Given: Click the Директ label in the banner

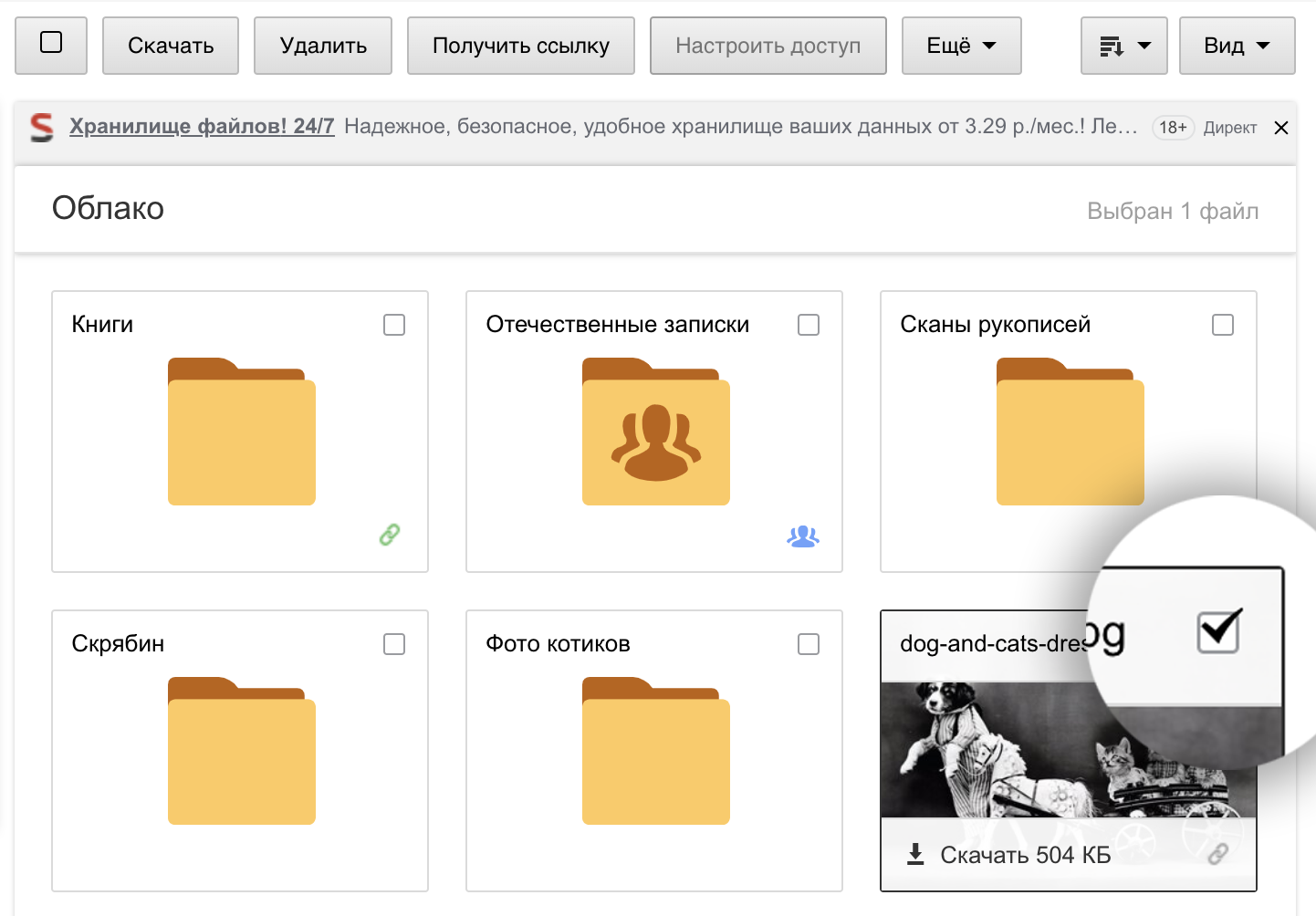Looking at the screenshot, I should (x=1230, y=128).
